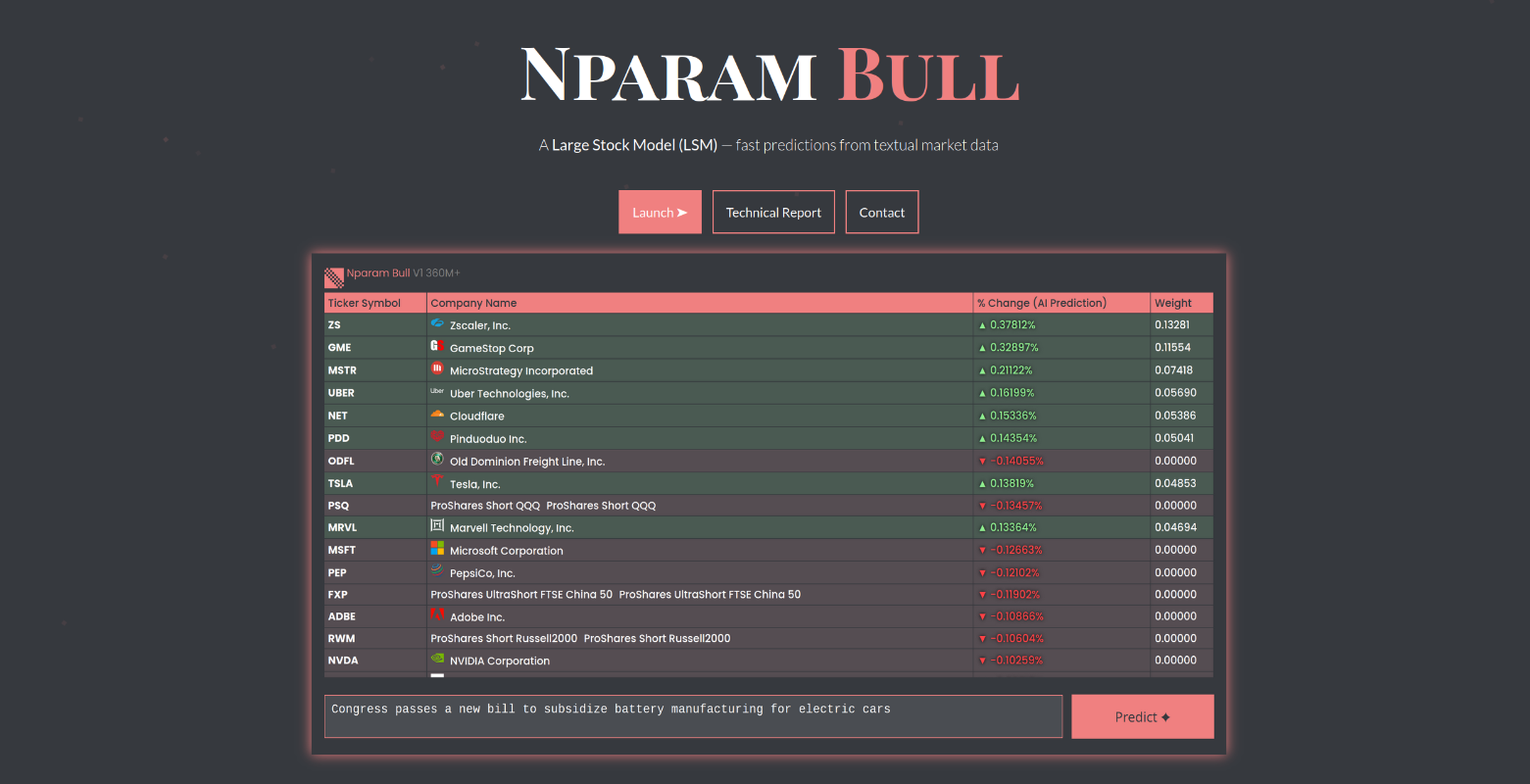Click the Cloudflare company name
This screenshot has height=784, width=1530.
pos(477,416)
